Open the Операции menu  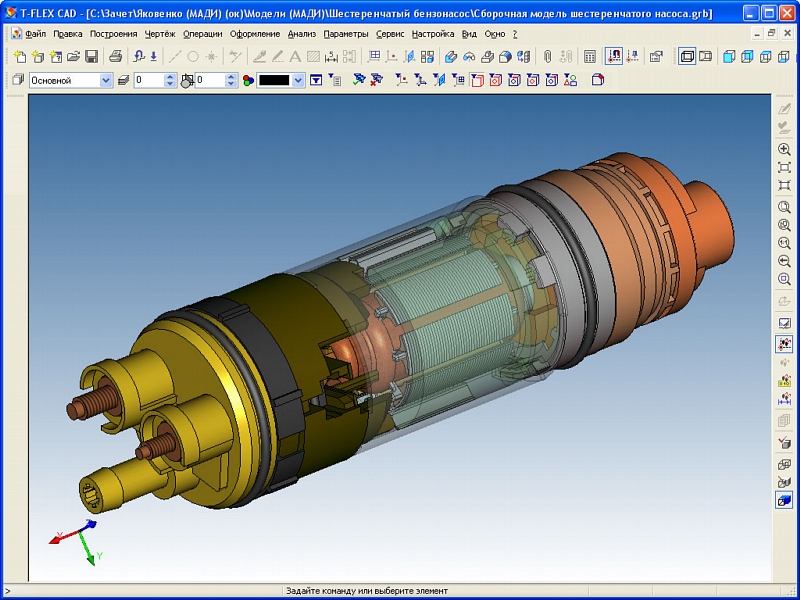(203, 34)
